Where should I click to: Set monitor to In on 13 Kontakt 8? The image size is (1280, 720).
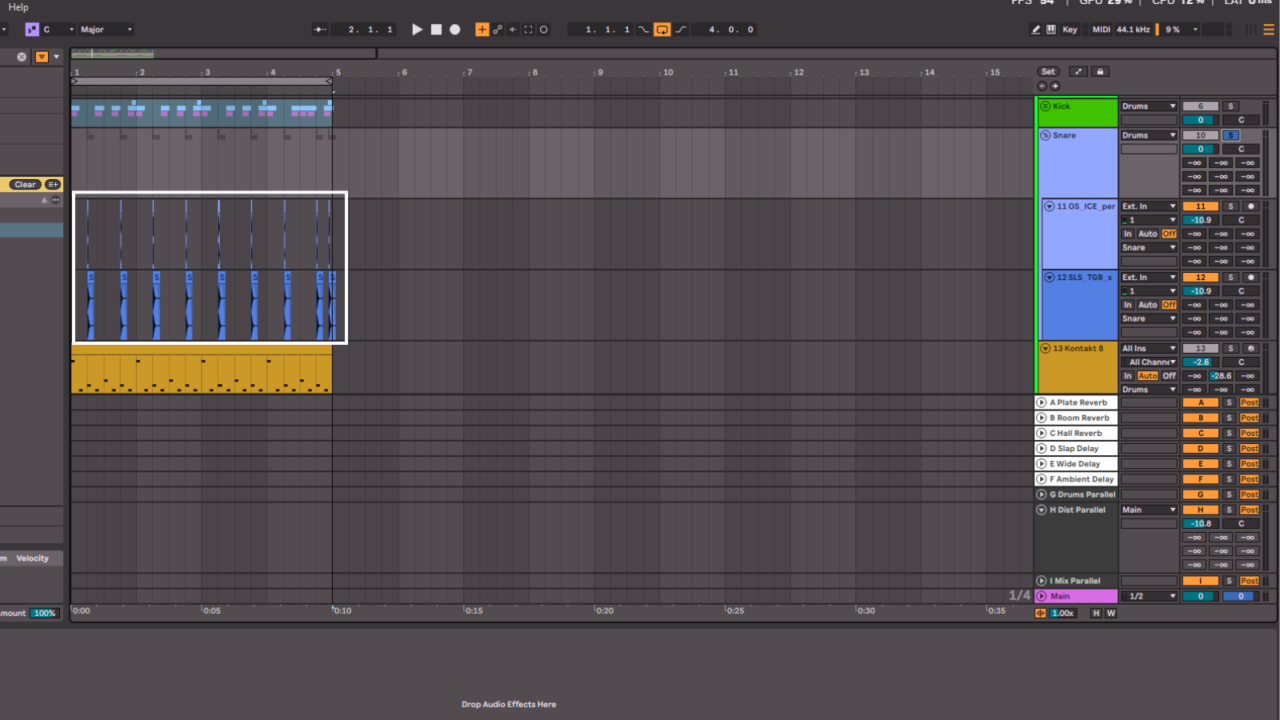1128,376
